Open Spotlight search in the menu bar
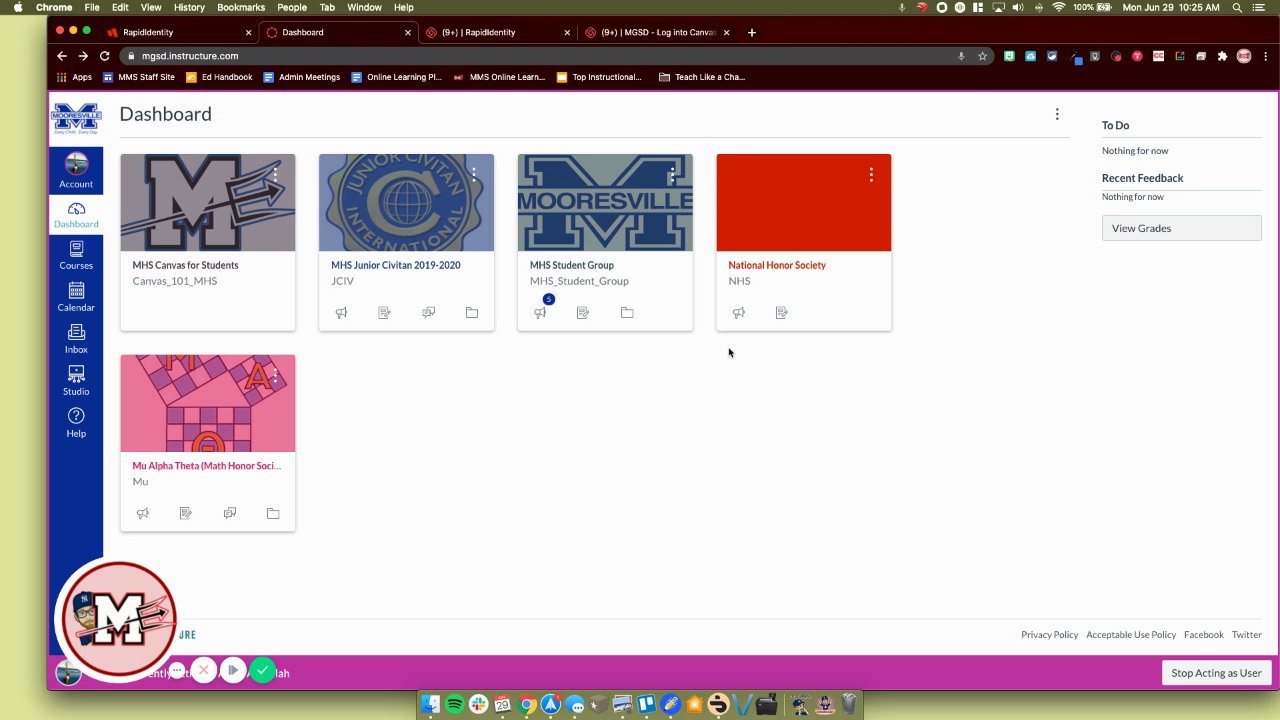 1237,7
